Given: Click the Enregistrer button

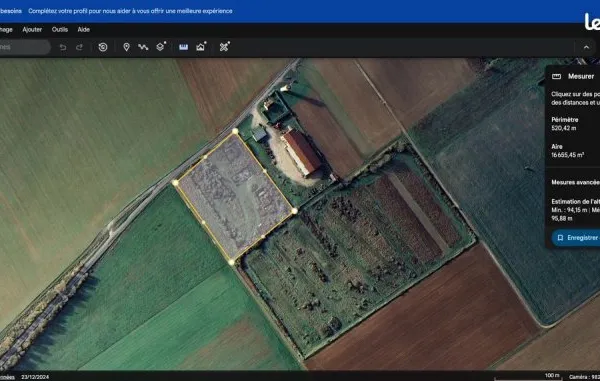Looking at the screenshot, I should coord(576,238).
